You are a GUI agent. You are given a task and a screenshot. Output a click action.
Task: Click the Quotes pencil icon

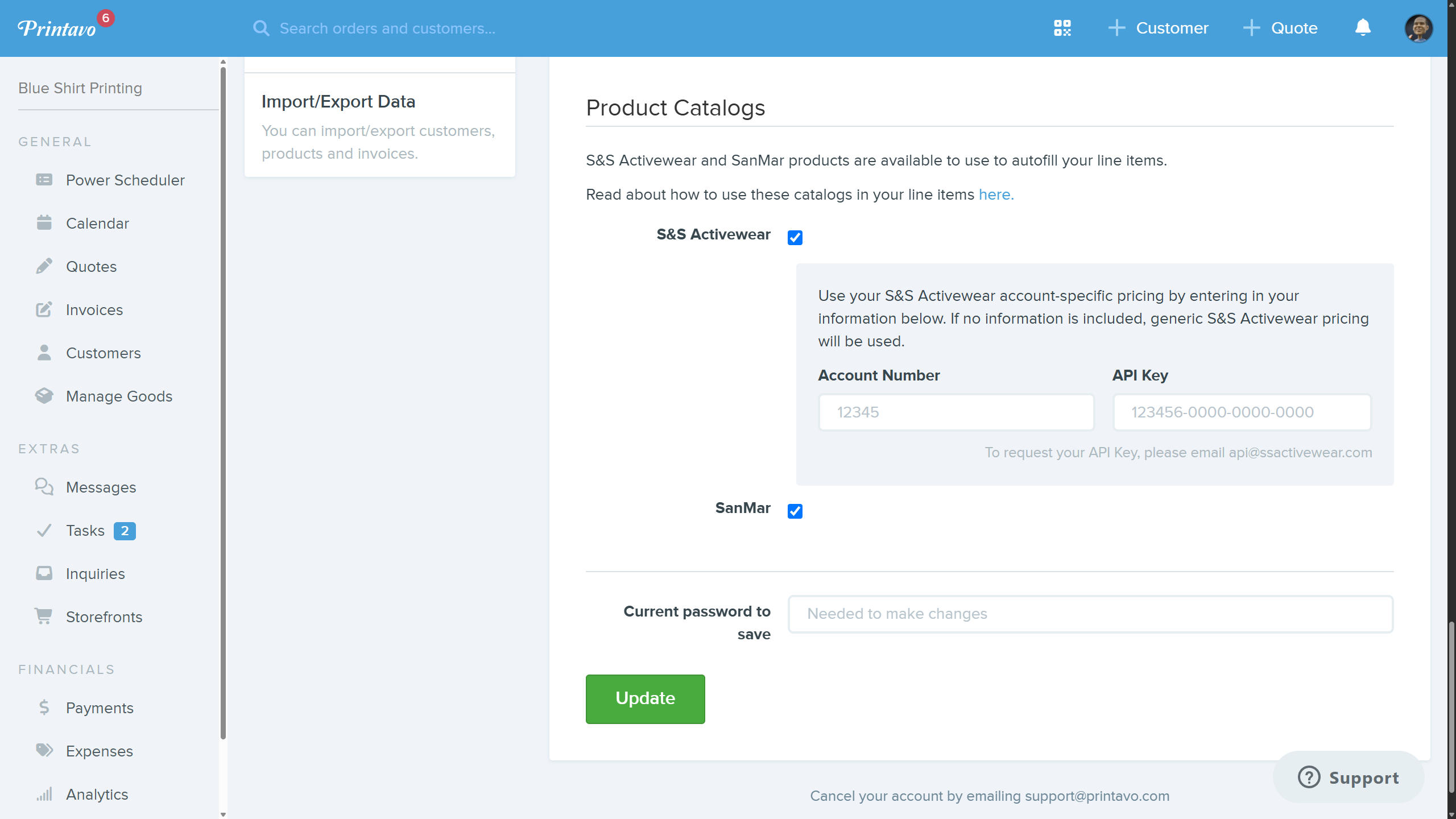click(44, 266)
